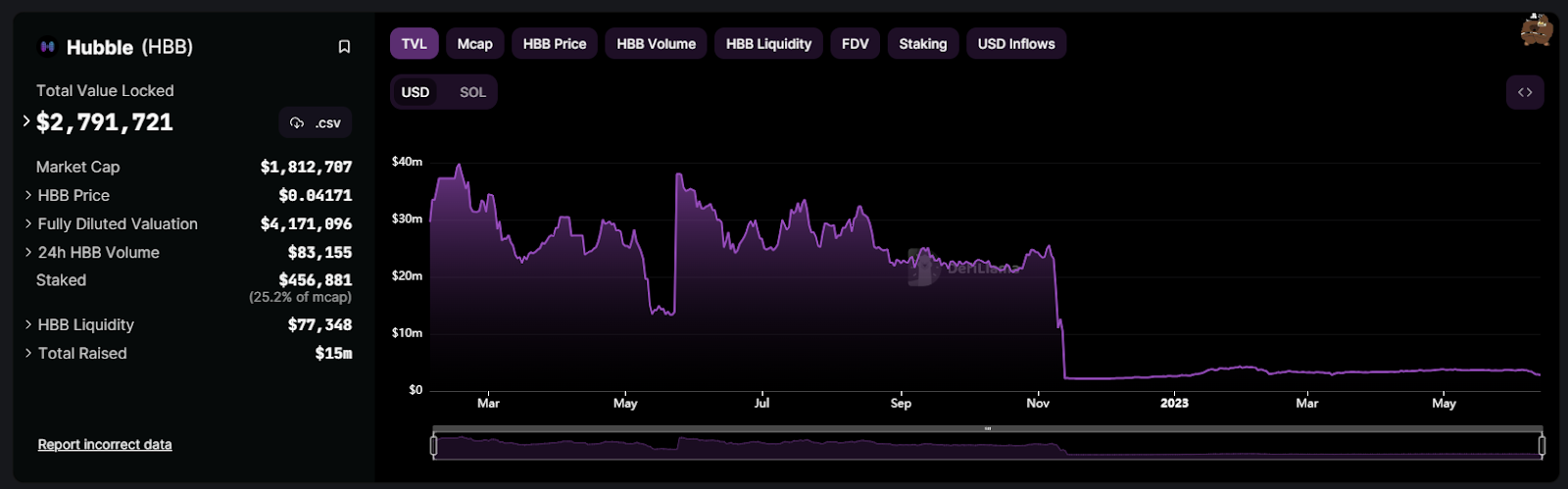This screenshot has height=489, width=1568.
Task: Toggle the TVL chart metric
Action: (x=414, y=44)
